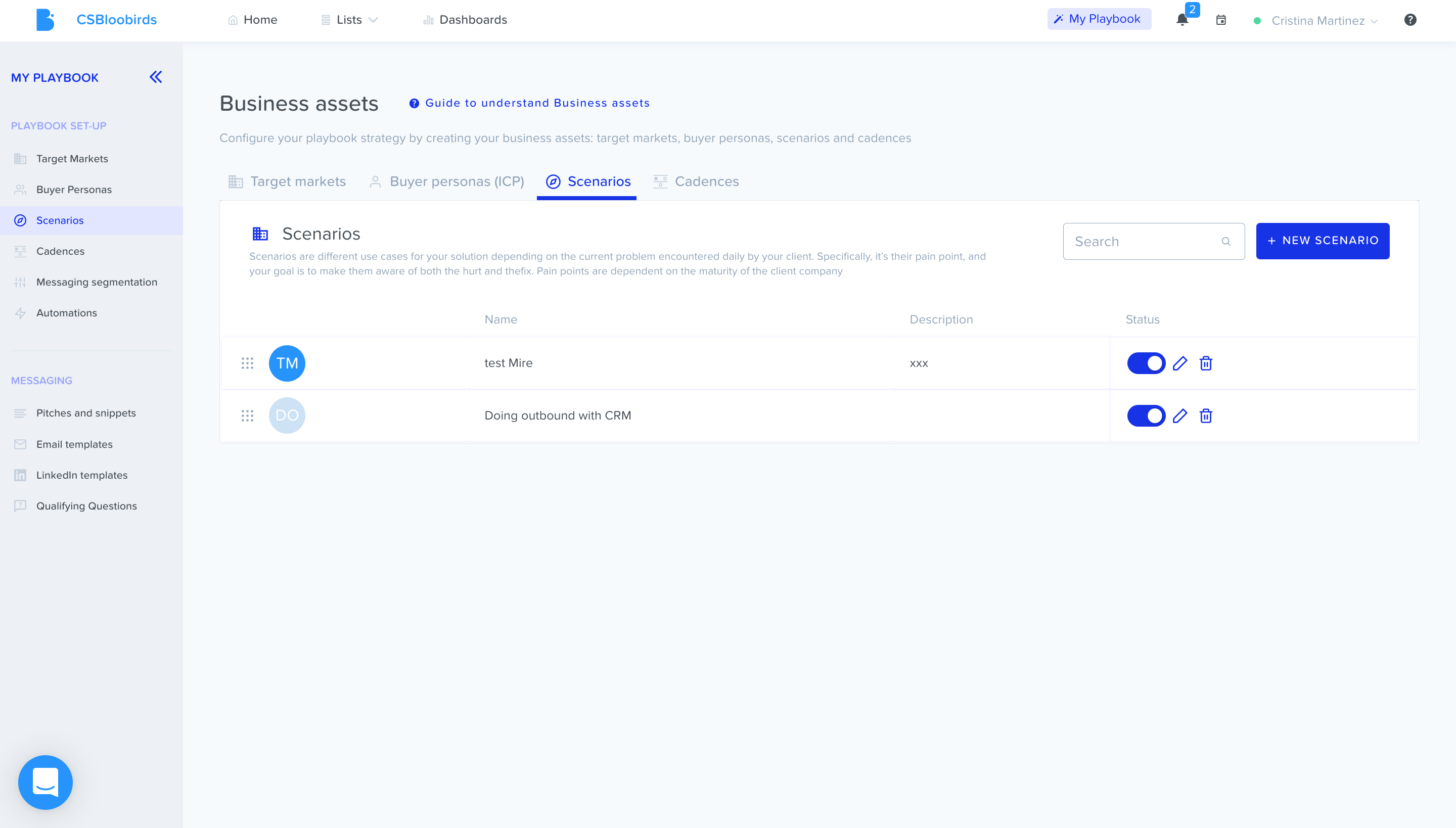The image size is (1456, 828).
Task: Click the Messaging segmentation sliders icon
Action: pyautogui.click(x=20, y=282)
